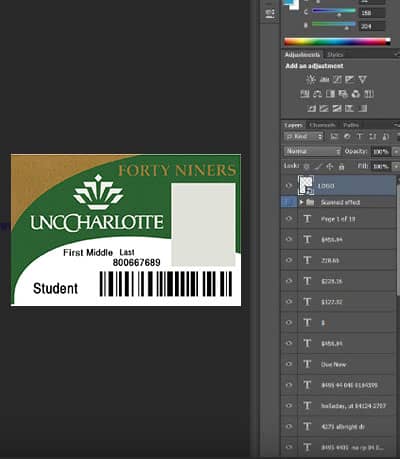The image size is (400, 459).
Task: Click the photo placeholder on the ID card
Action: 203,224
